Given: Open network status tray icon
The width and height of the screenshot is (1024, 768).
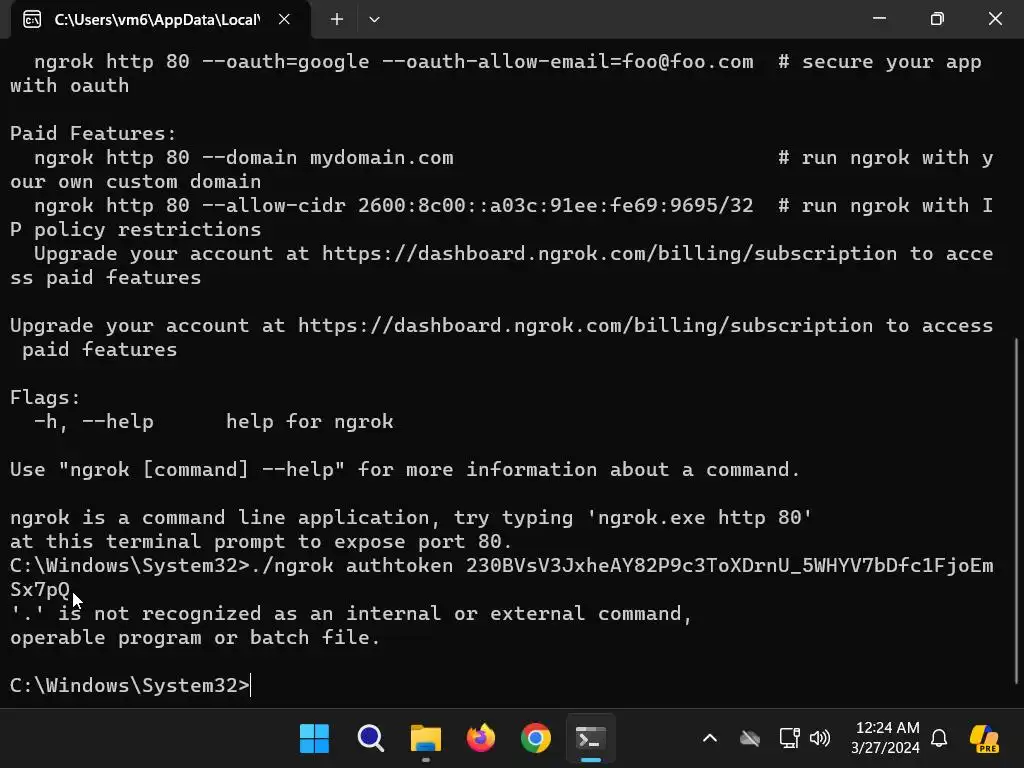Looking at the screenshot, I should [x=790, y=739].
